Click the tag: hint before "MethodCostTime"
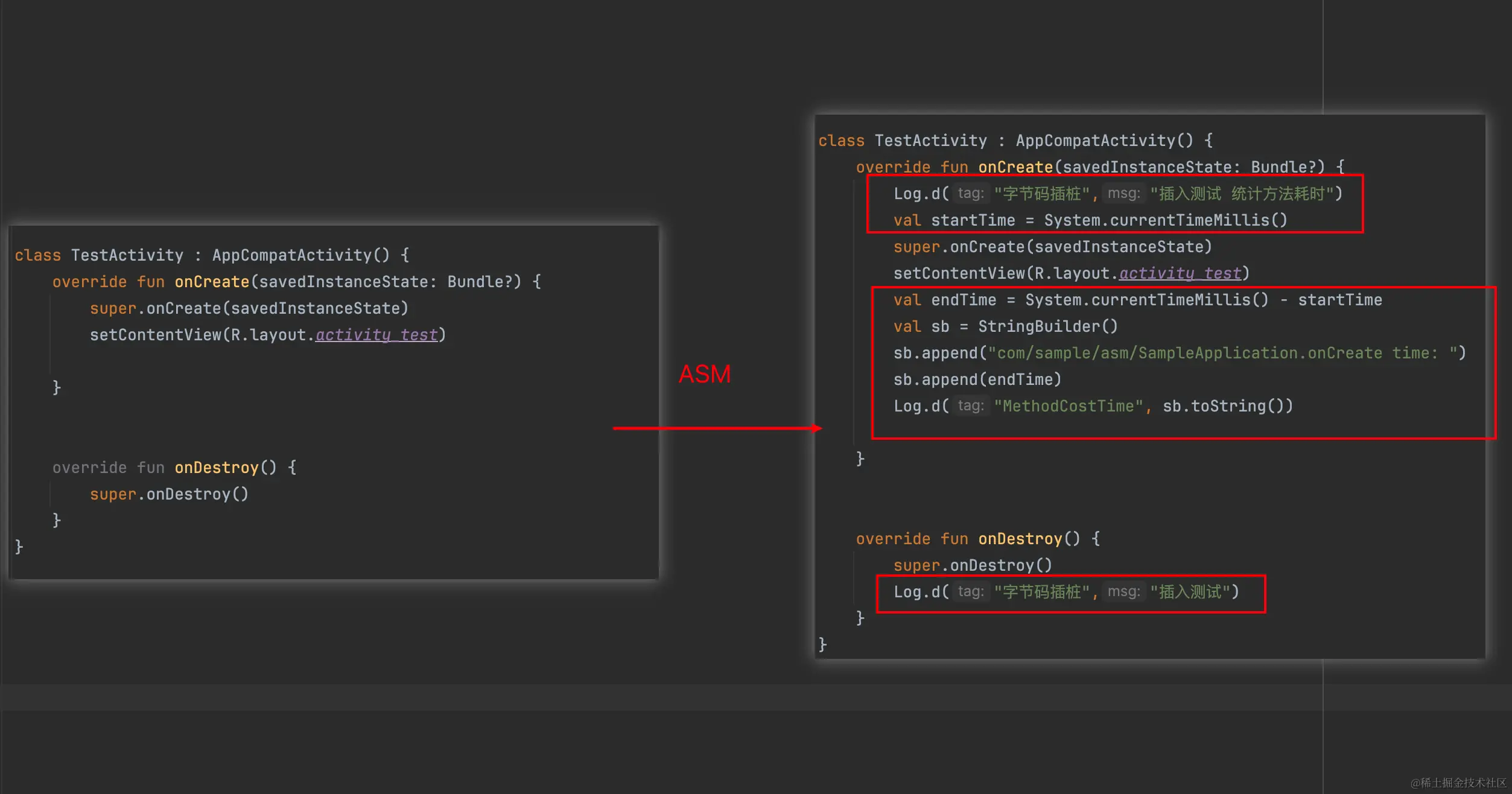This screenshot has height=794, width=1512. pyautogui.click(x=971, y=406)
